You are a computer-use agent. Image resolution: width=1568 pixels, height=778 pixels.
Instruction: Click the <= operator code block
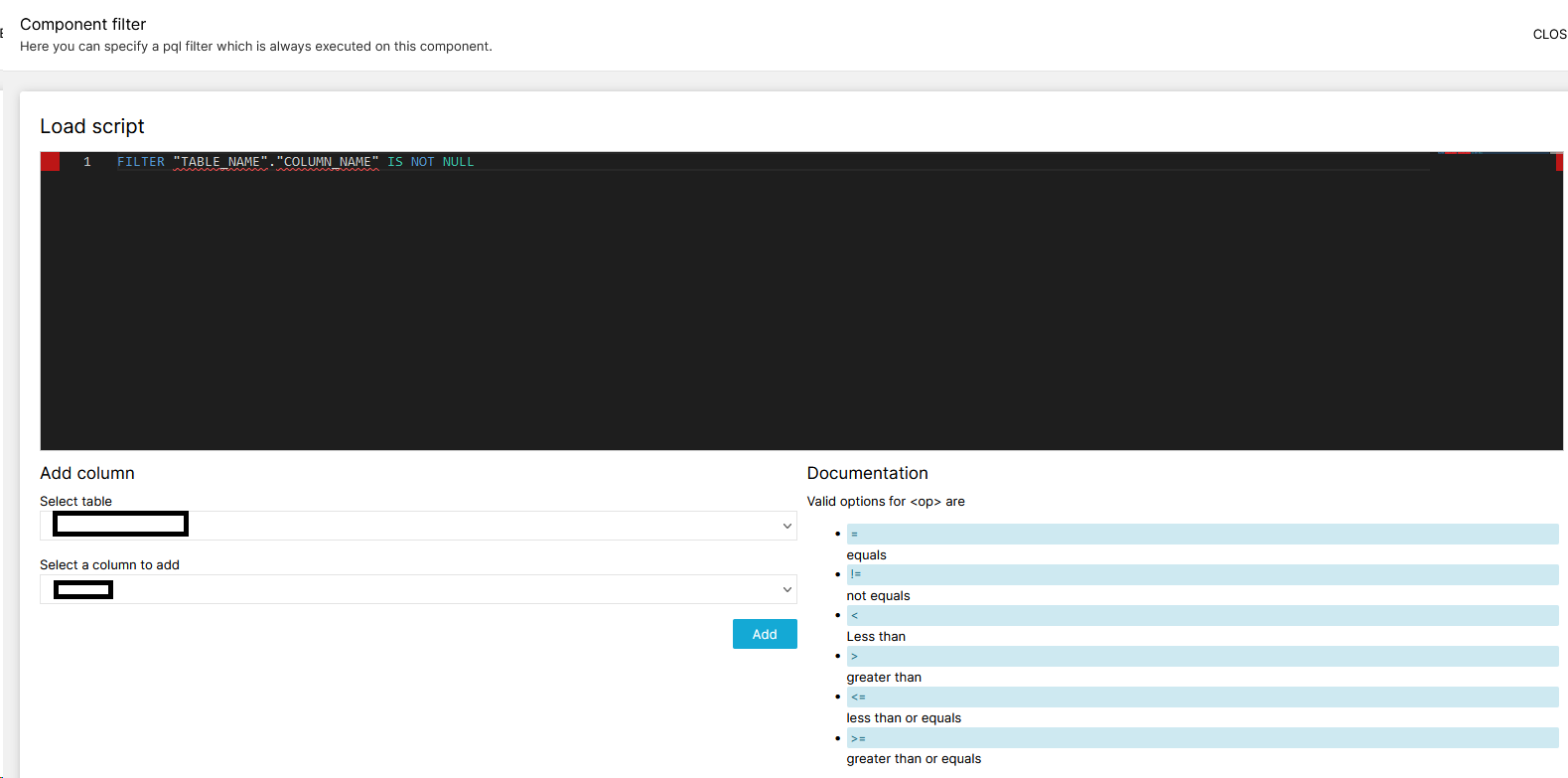1203,697
